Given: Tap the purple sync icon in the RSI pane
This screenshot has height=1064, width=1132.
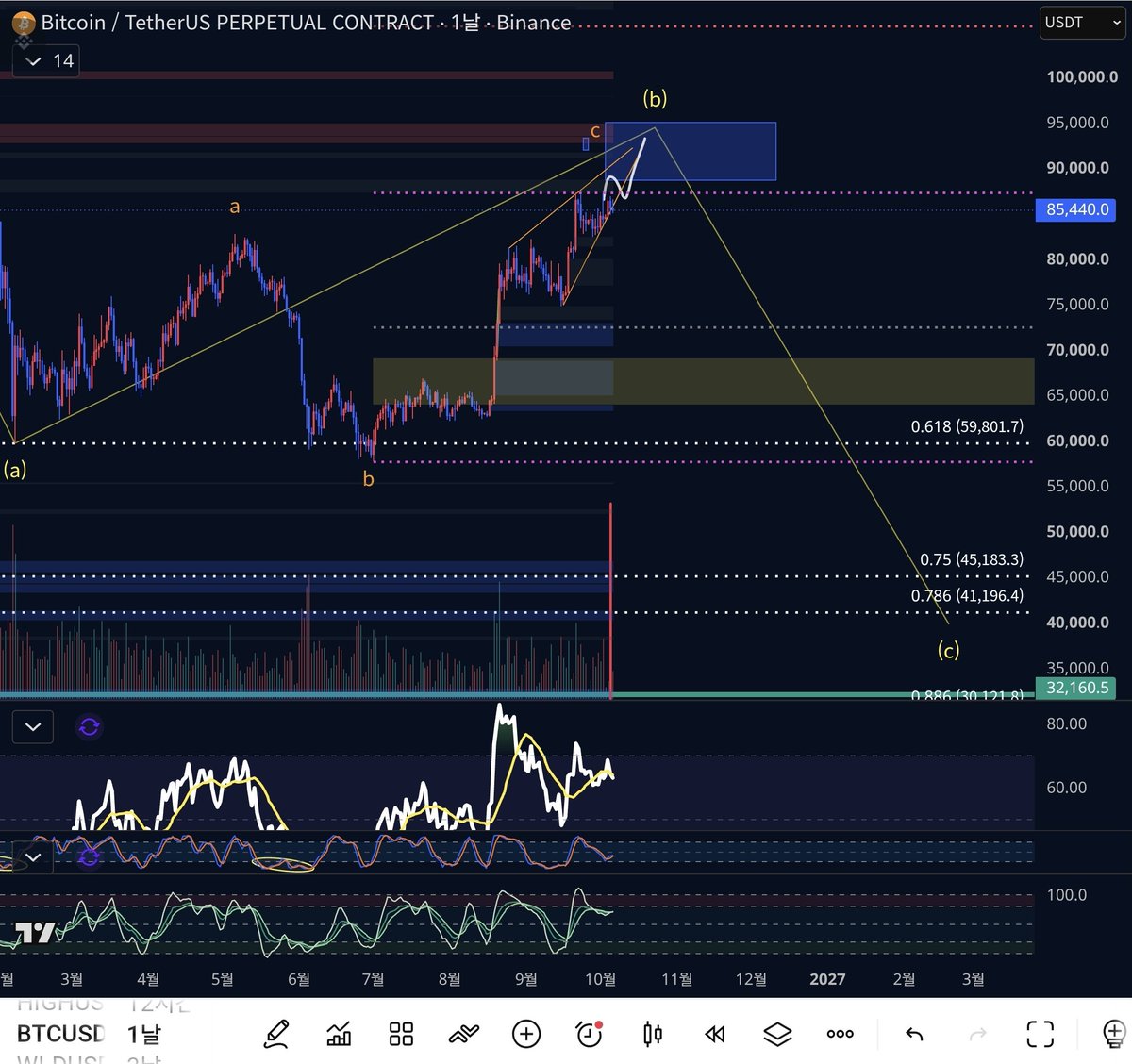Looking at the screenshot, I should tap(90, 727).
